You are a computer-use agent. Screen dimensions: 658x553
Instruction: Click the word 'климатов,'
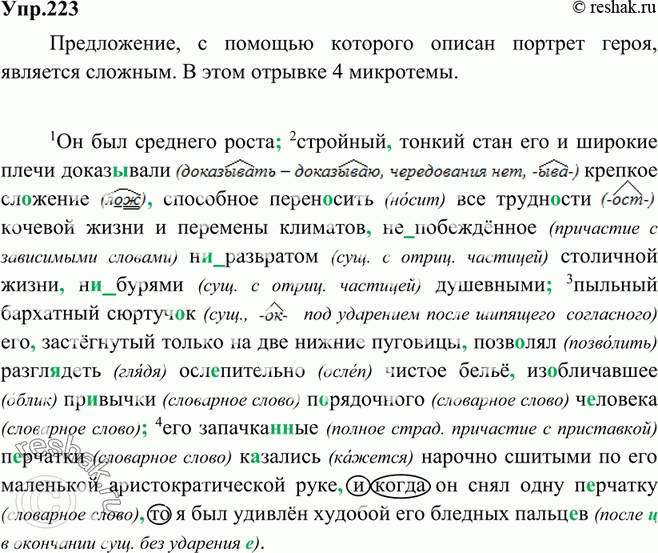click(325, 228)
